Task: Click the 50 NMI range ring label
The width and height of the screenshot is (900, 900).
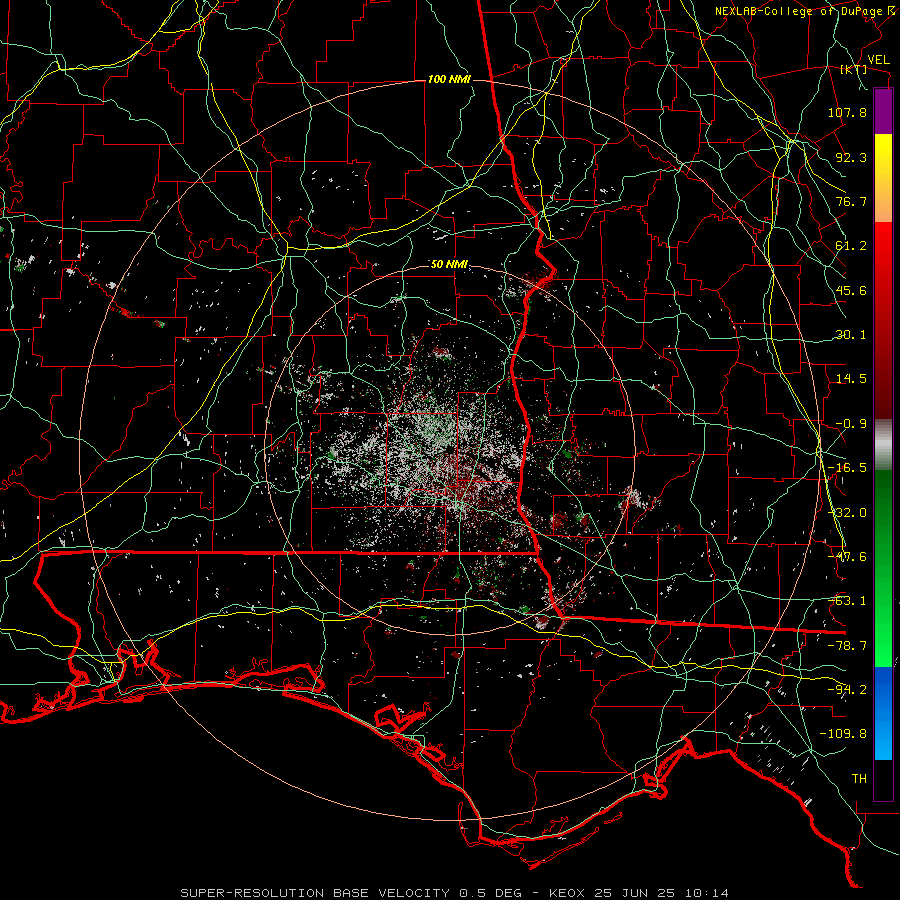Action: point(449,265)
